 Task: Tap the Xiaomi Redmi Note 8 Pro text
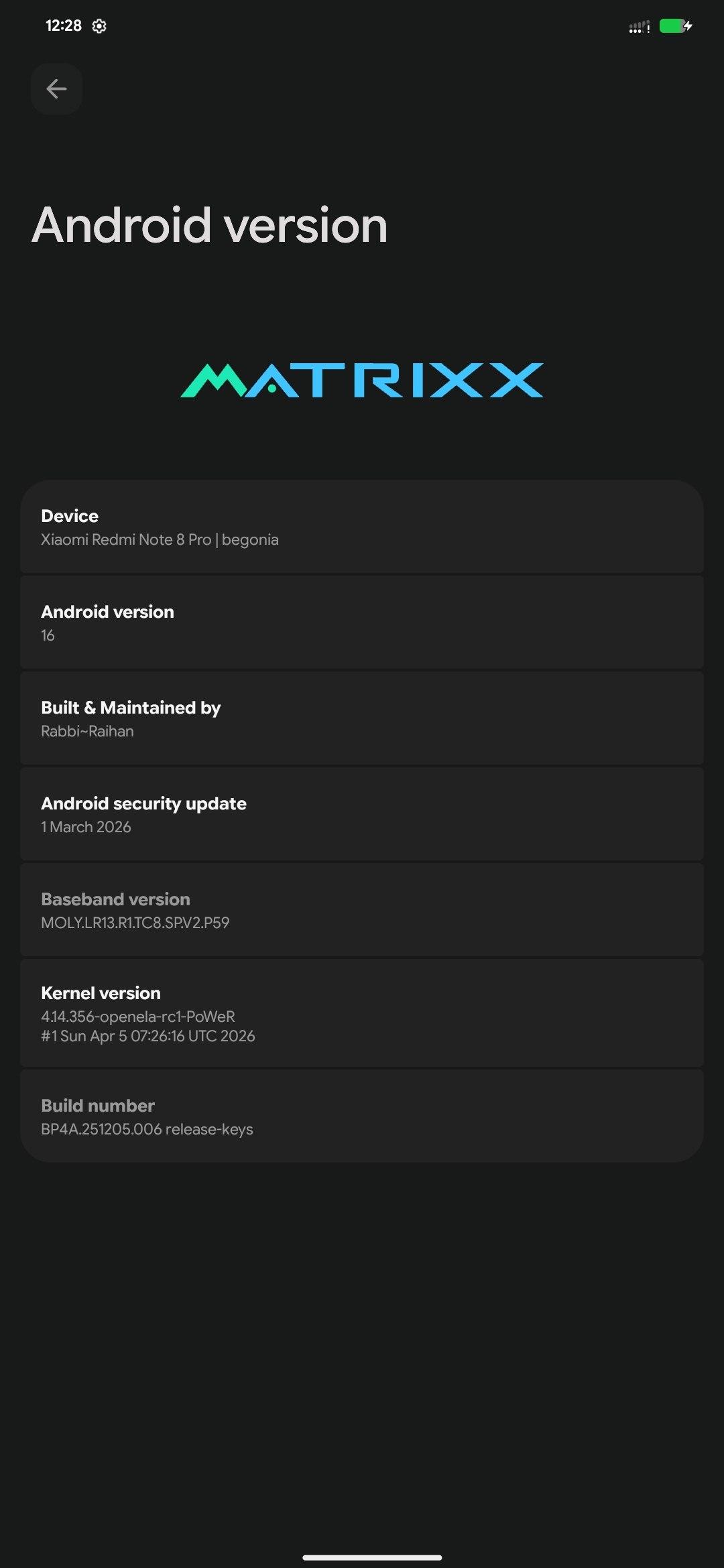coord(126,539)
